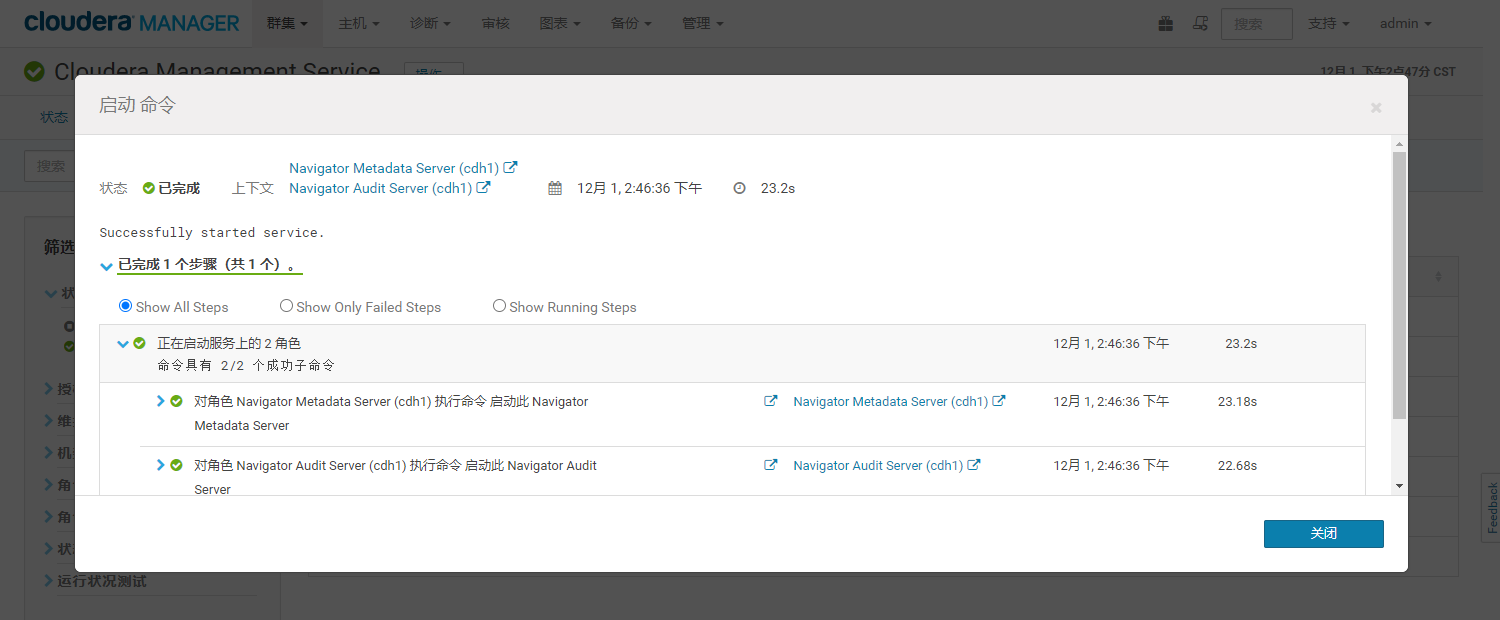Focus the 搜索 field under the 状态 tab

(50, 166)
